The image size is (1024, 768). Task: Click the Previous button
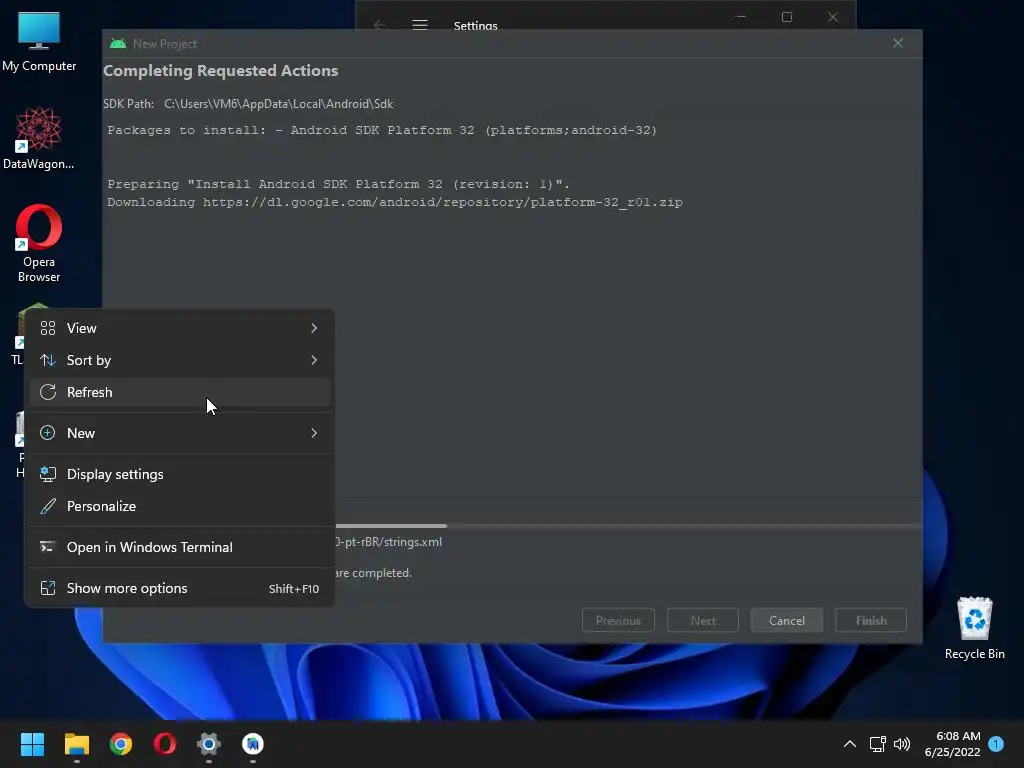pyautogui.click(x=618, y=620)
